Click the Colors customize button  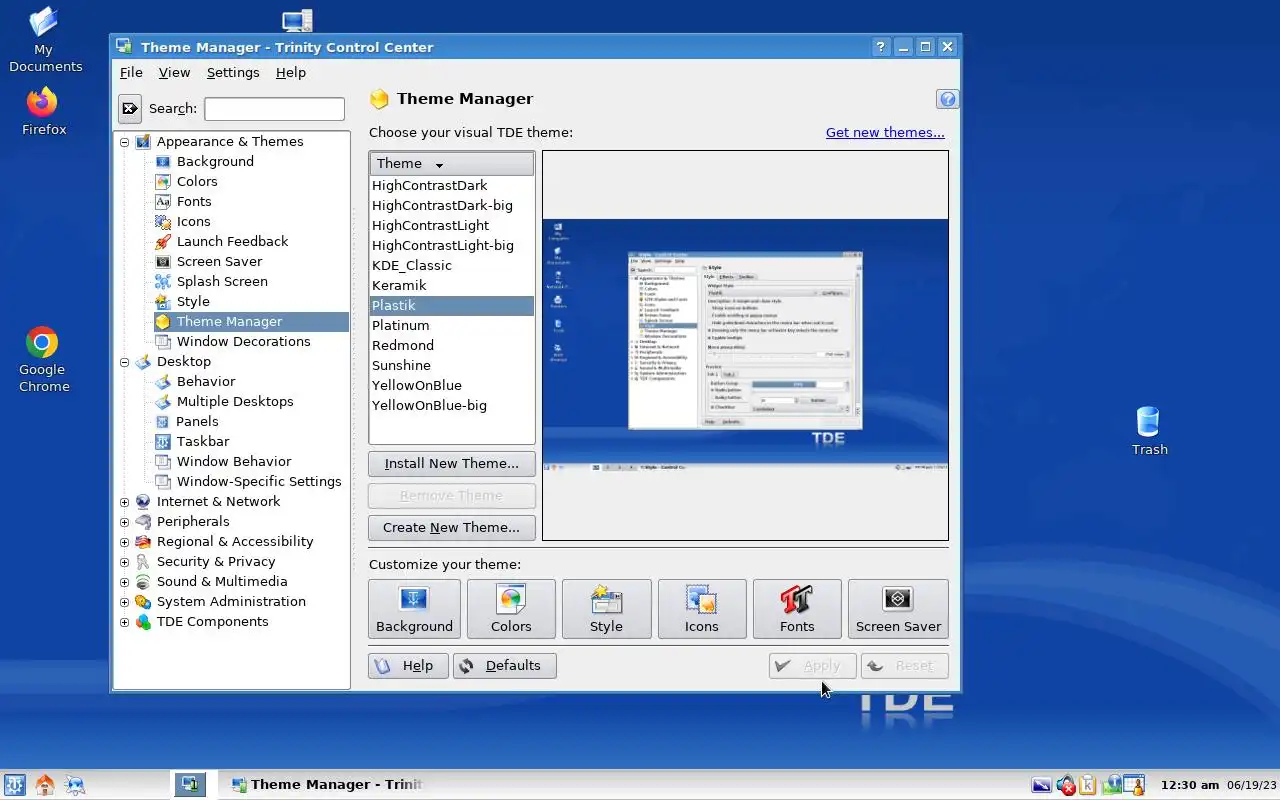tap(511, 609)
